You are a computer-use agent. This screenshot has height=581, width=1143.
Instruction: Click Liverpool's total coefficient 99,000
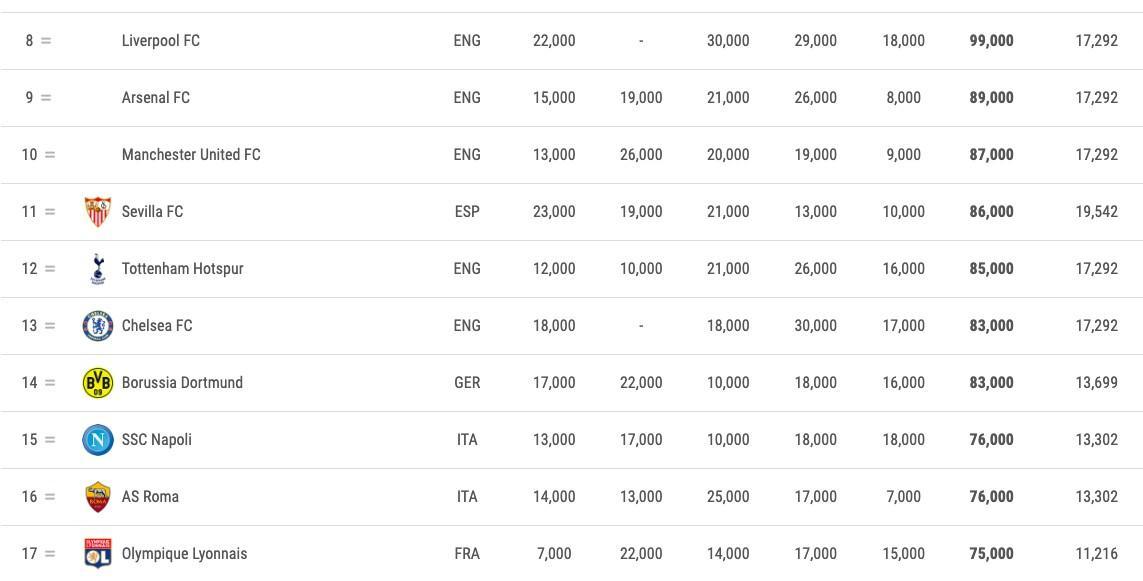click(991, 41)
